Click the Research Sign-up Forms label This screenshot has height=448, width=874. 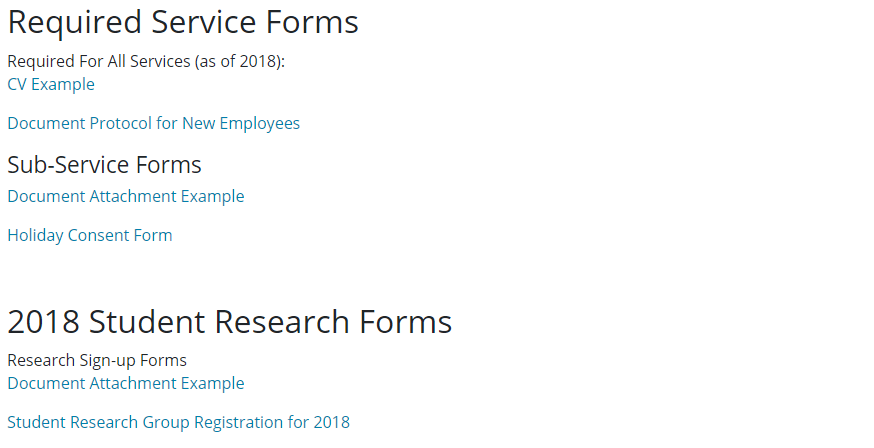click(97, 361)
